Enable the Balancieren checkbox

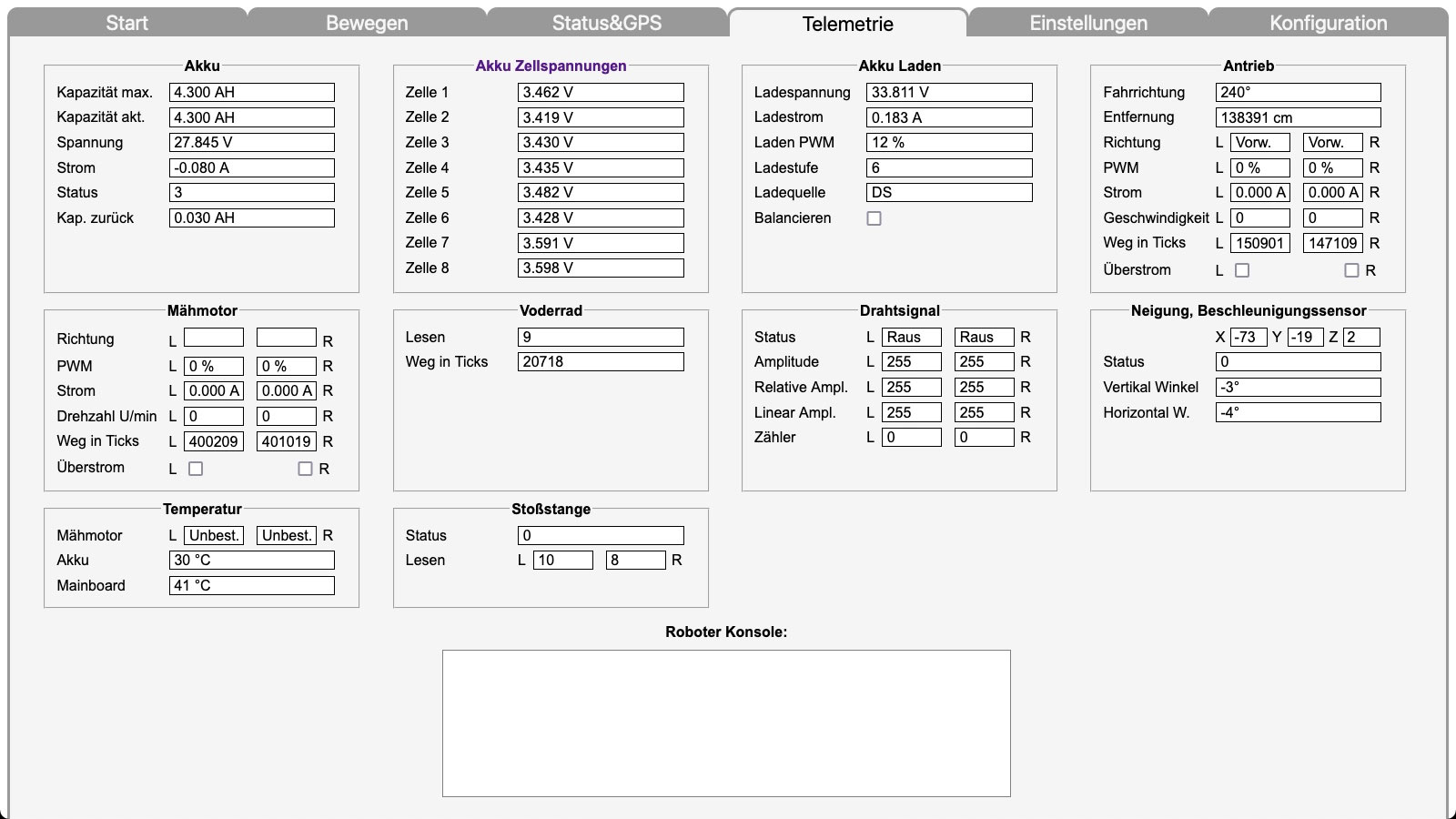874,218
